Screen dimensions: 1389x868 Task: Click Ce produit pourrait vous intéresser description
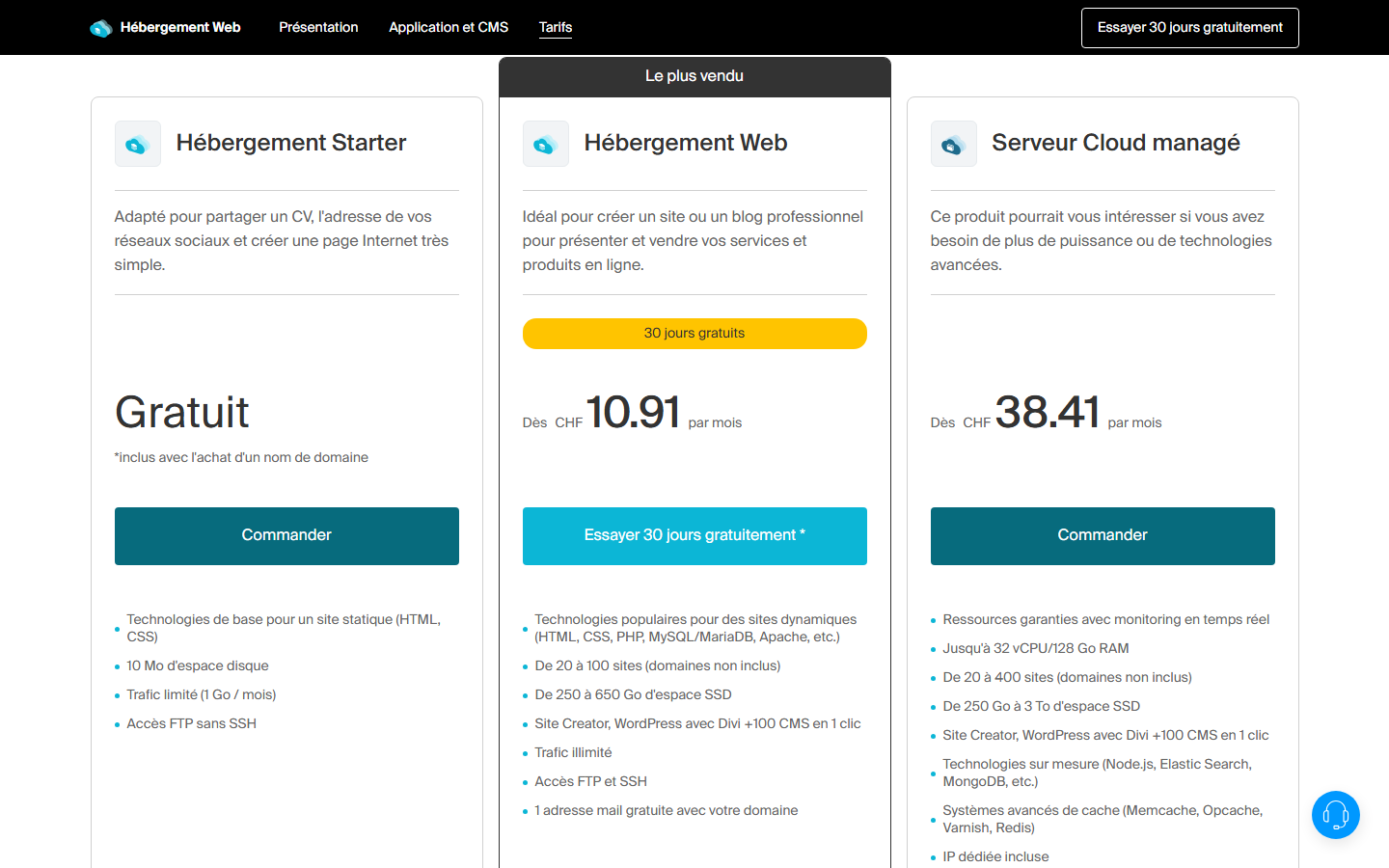click(x=1102, y=241)
